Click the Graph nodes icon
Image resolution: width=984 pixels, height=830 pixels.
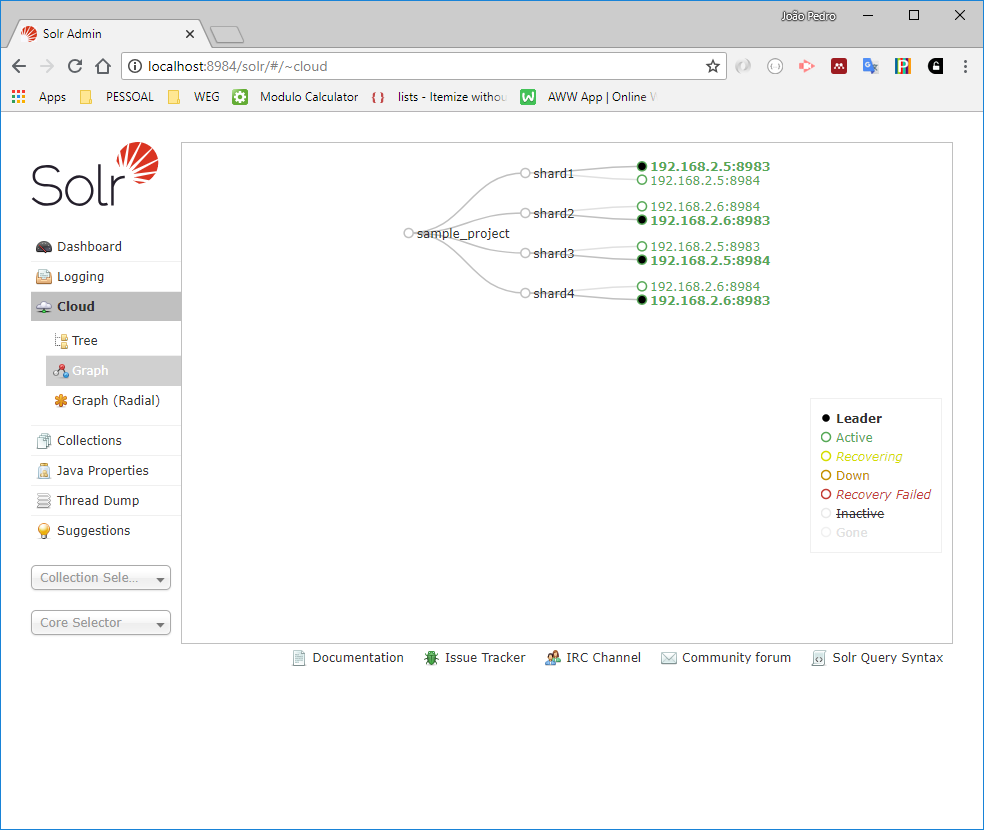click(x=61, y=371)
